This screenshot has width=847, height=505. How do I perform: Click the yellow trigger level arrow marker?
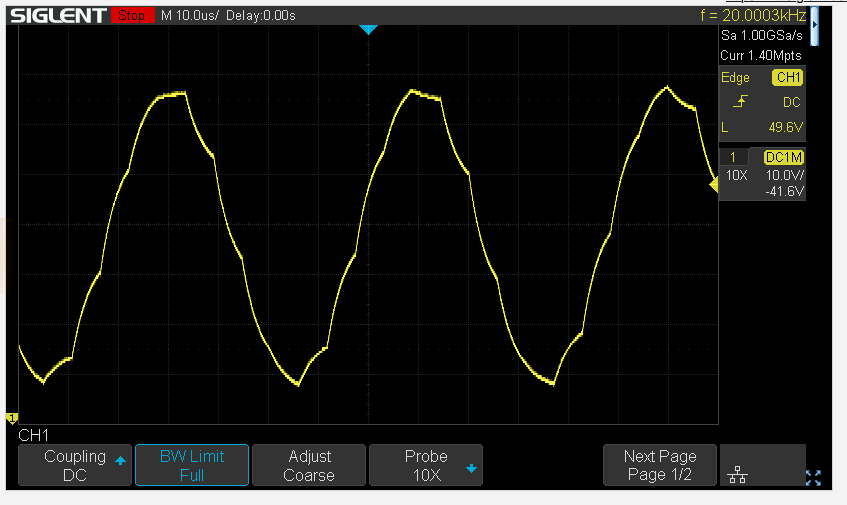click(714, 184)
